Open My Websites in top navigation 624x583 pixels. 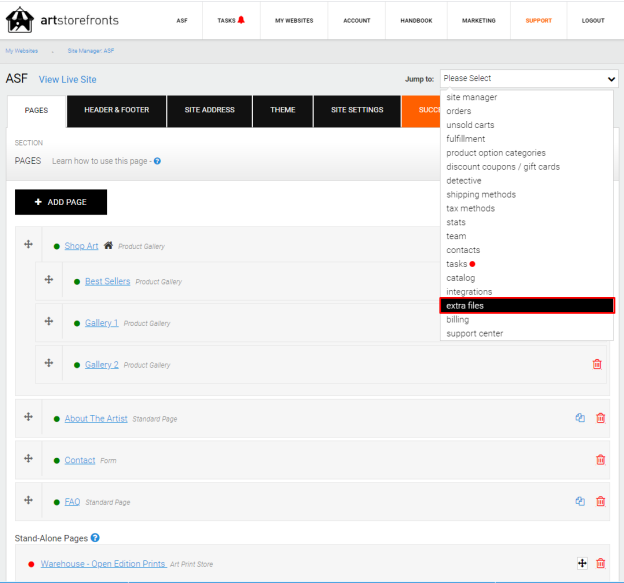294,20
